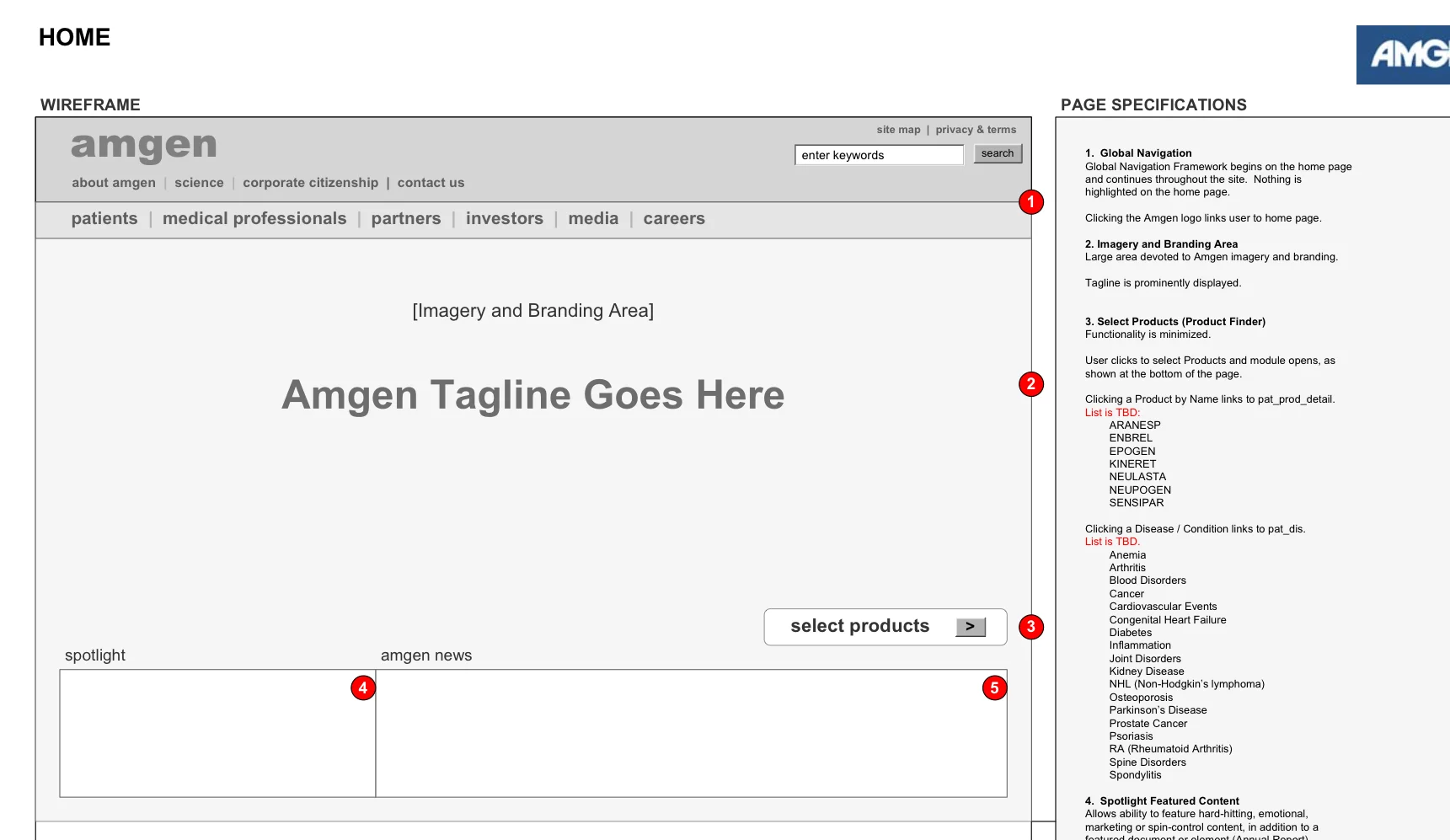Select the contact us link
1450x840 pixels.
[431, 183]
